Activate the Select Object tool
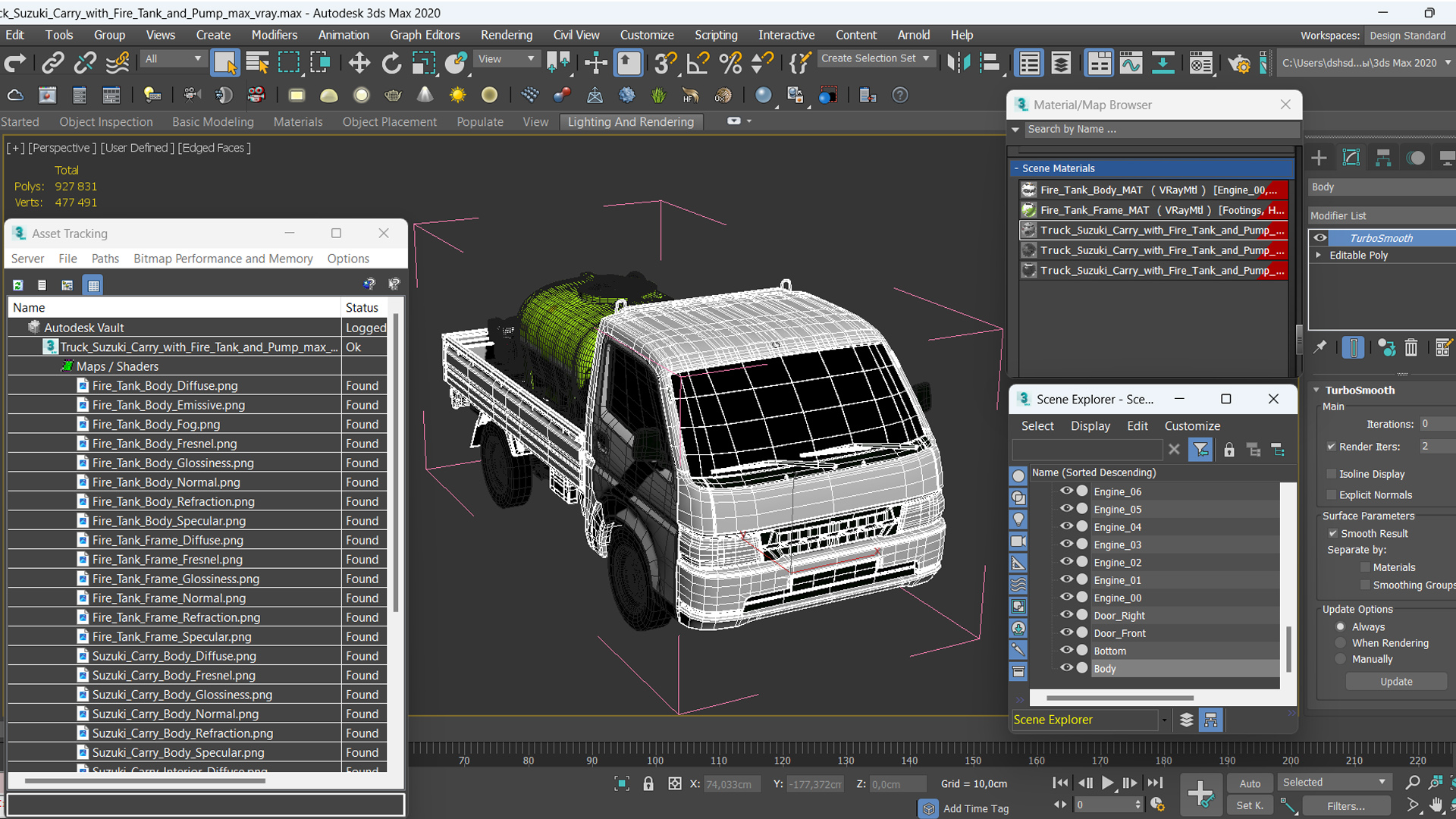 (225, 63)
